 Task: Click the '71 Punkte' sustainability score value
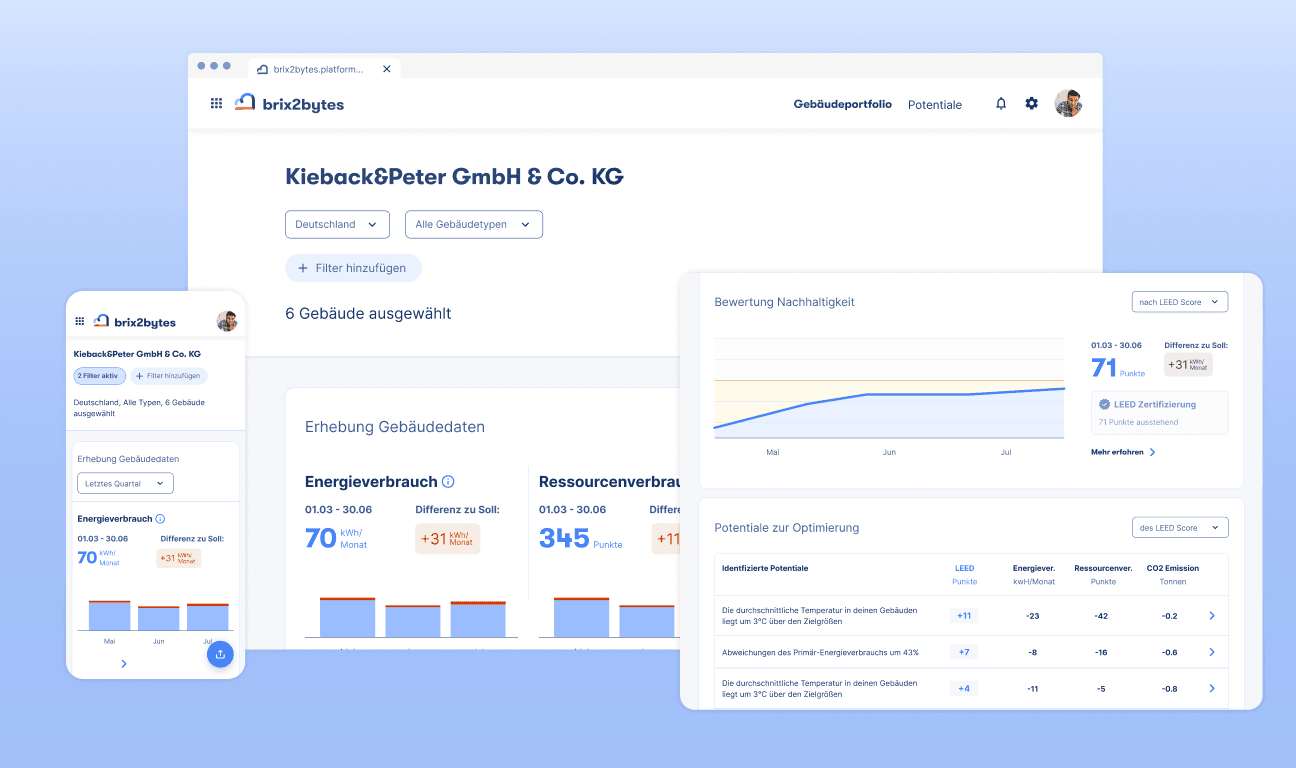[x=1118, y=368]
